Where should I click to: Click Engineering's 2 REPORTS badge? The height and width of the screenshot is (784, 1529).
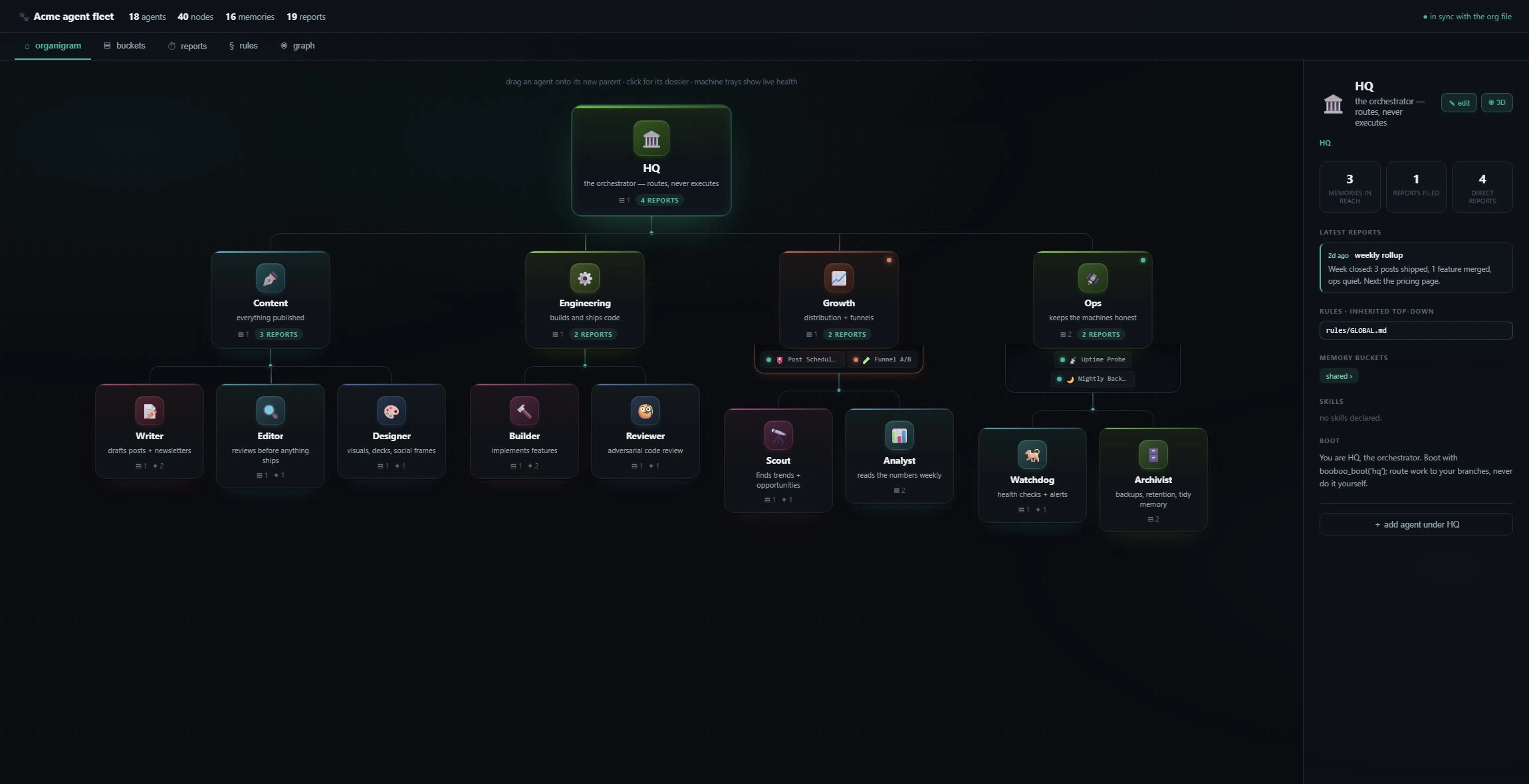coord(593,334)
